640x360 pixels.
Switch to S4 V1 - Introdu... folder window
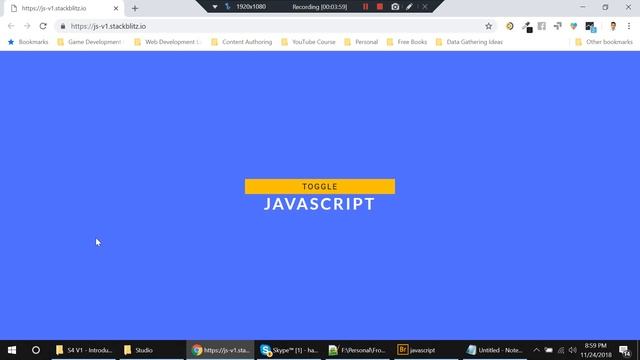click(x=84, y=350)
